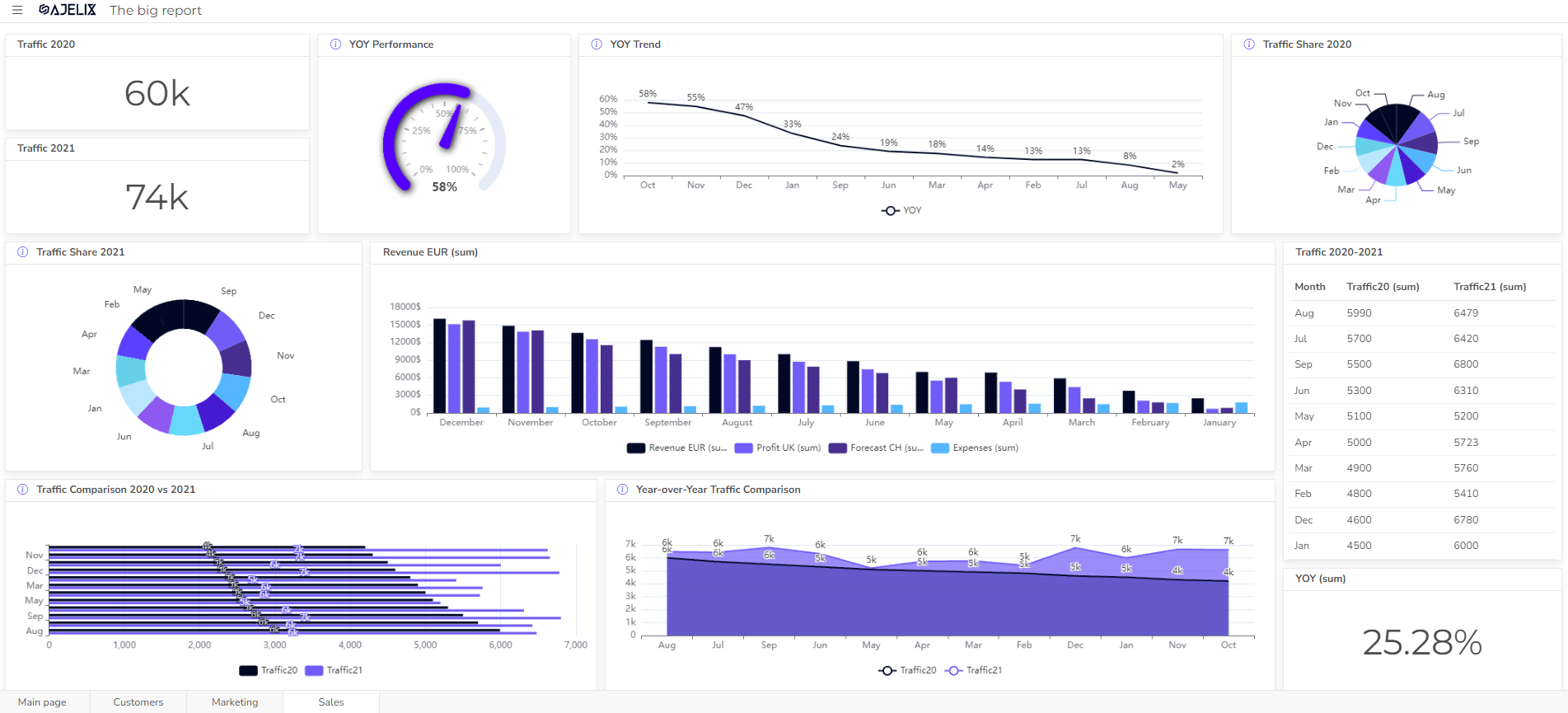Click the January label on revenue chart axis

pos(1219,423)
